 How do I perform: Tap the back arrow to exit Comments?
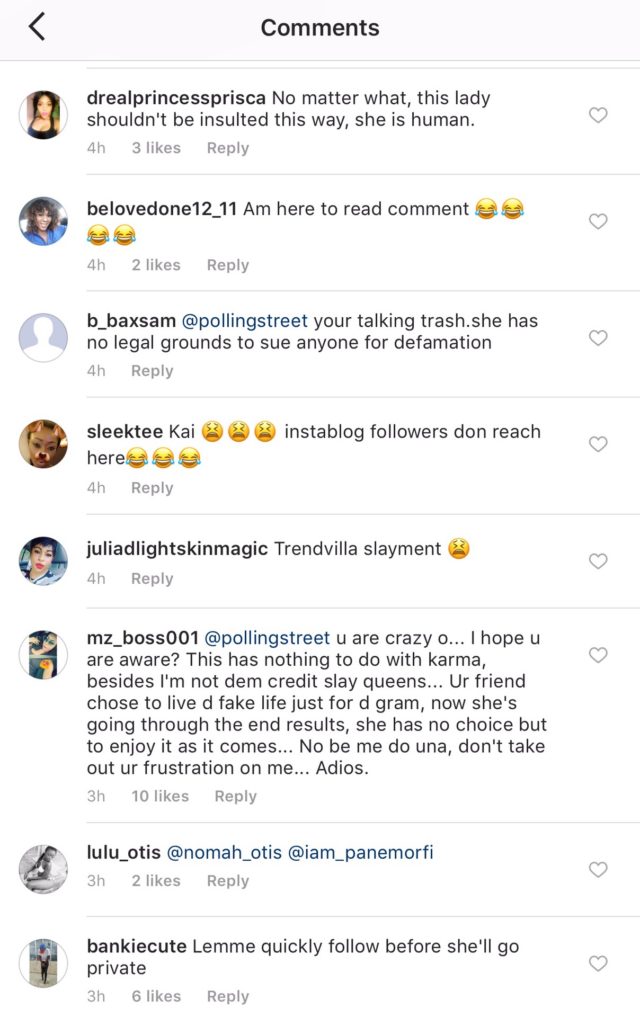[36, 28]
